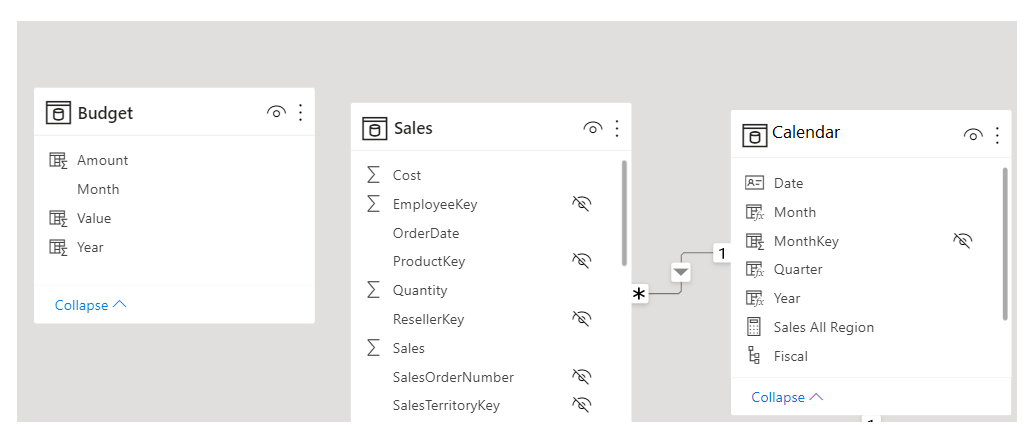
Task: Click the one-side cardinality marker near Calendar
Action: pos(722,253)
